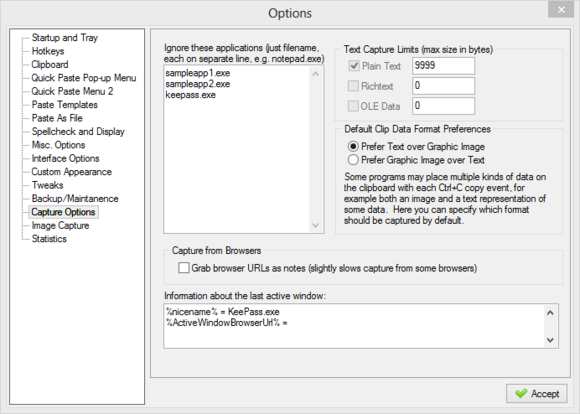The width and height of the screenshot is (580, 414).
Task: Select Backup/Maintanence in the options tree
Action: coord(75,199)
